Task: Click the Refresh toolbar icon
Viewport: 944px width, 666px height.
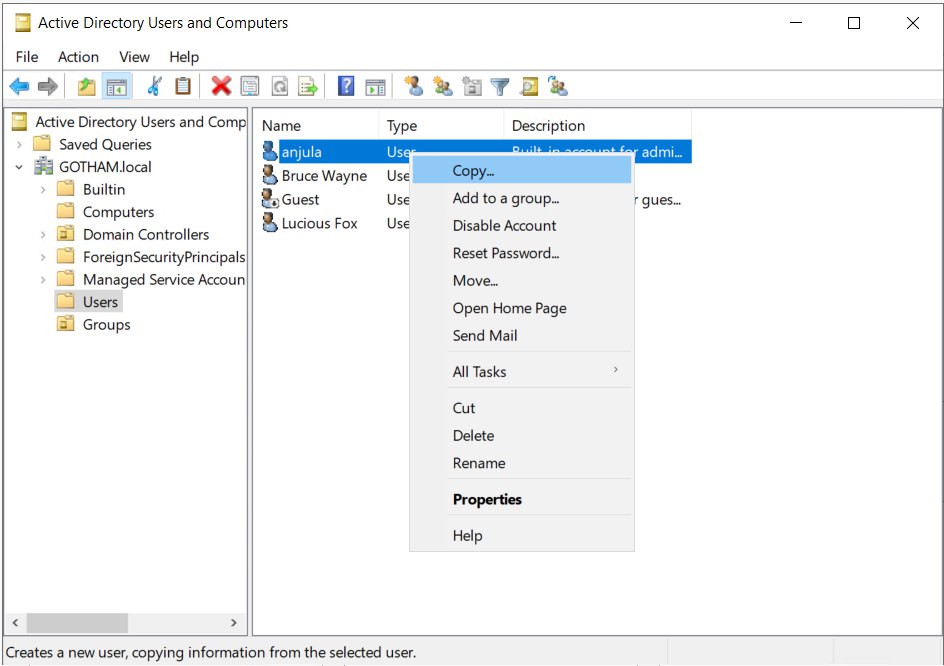Action: [278, 86]
